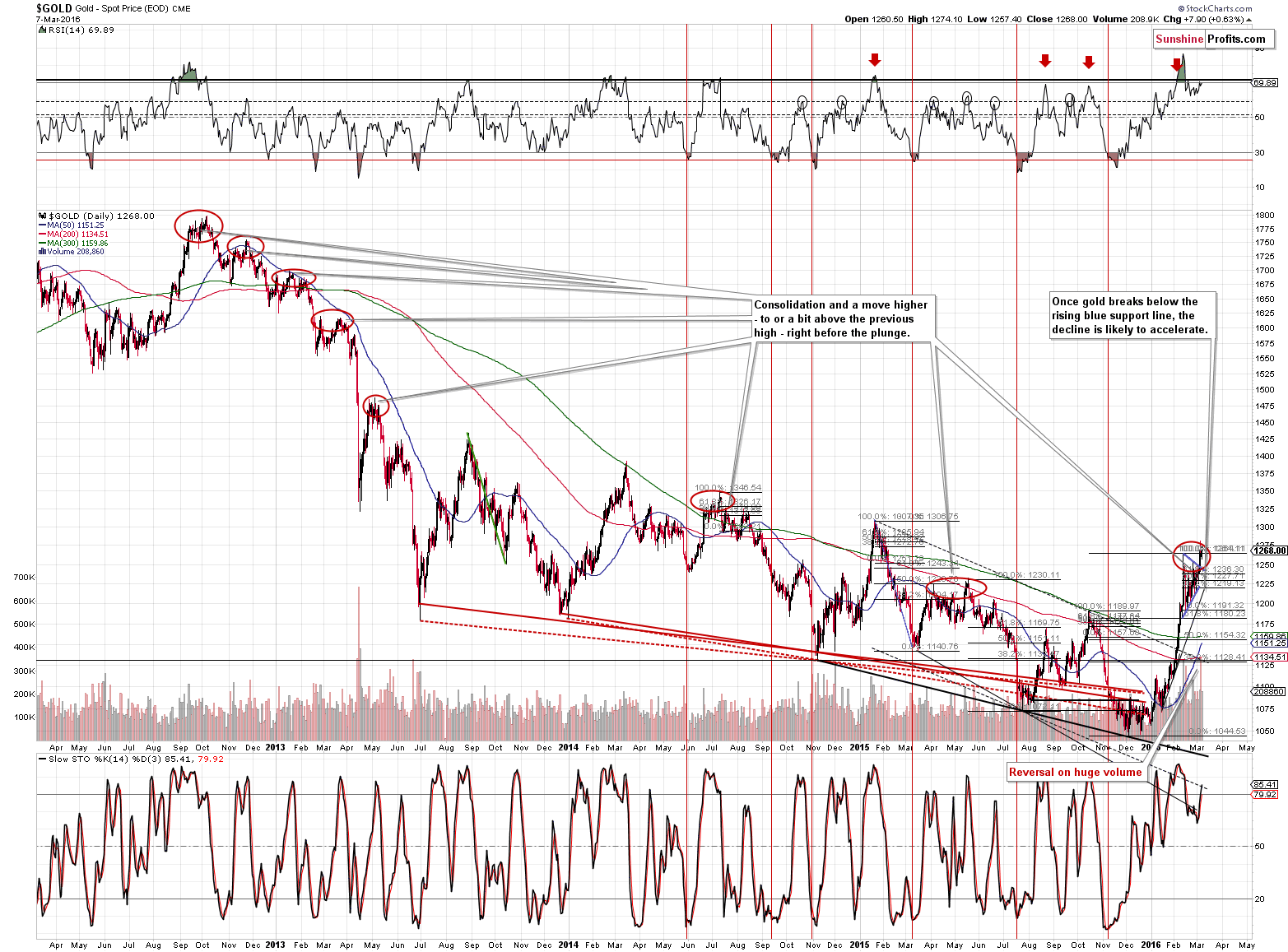Click the 1800 price level on right axis

pyautogui.click(x=1264, y=216)
